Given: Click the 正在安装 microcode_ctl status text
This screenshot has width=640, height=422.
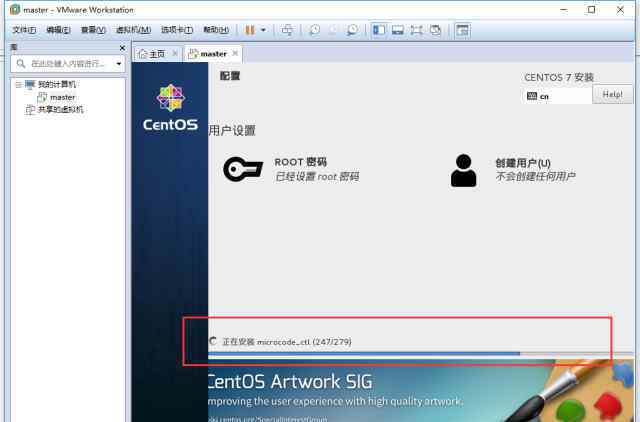Looking at the screenshot, I should [x=287, y=342].
